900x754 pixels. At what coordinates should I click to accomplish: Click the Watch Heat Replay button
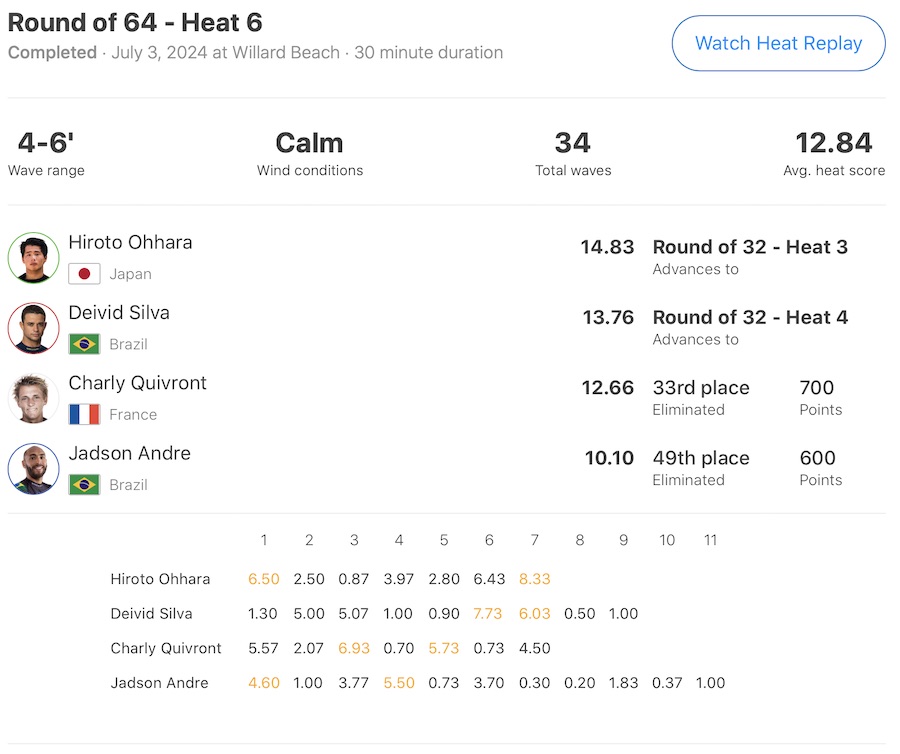pyautogui.click(x=778, y=44)
